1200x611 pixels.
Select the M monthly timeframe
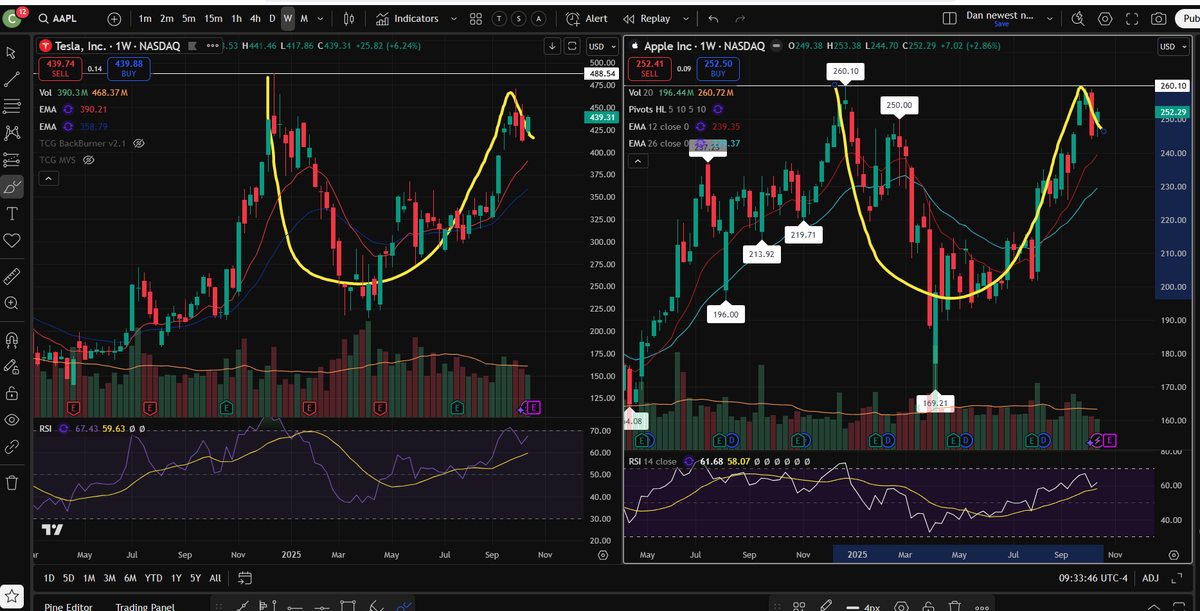(x=304, y=19)
